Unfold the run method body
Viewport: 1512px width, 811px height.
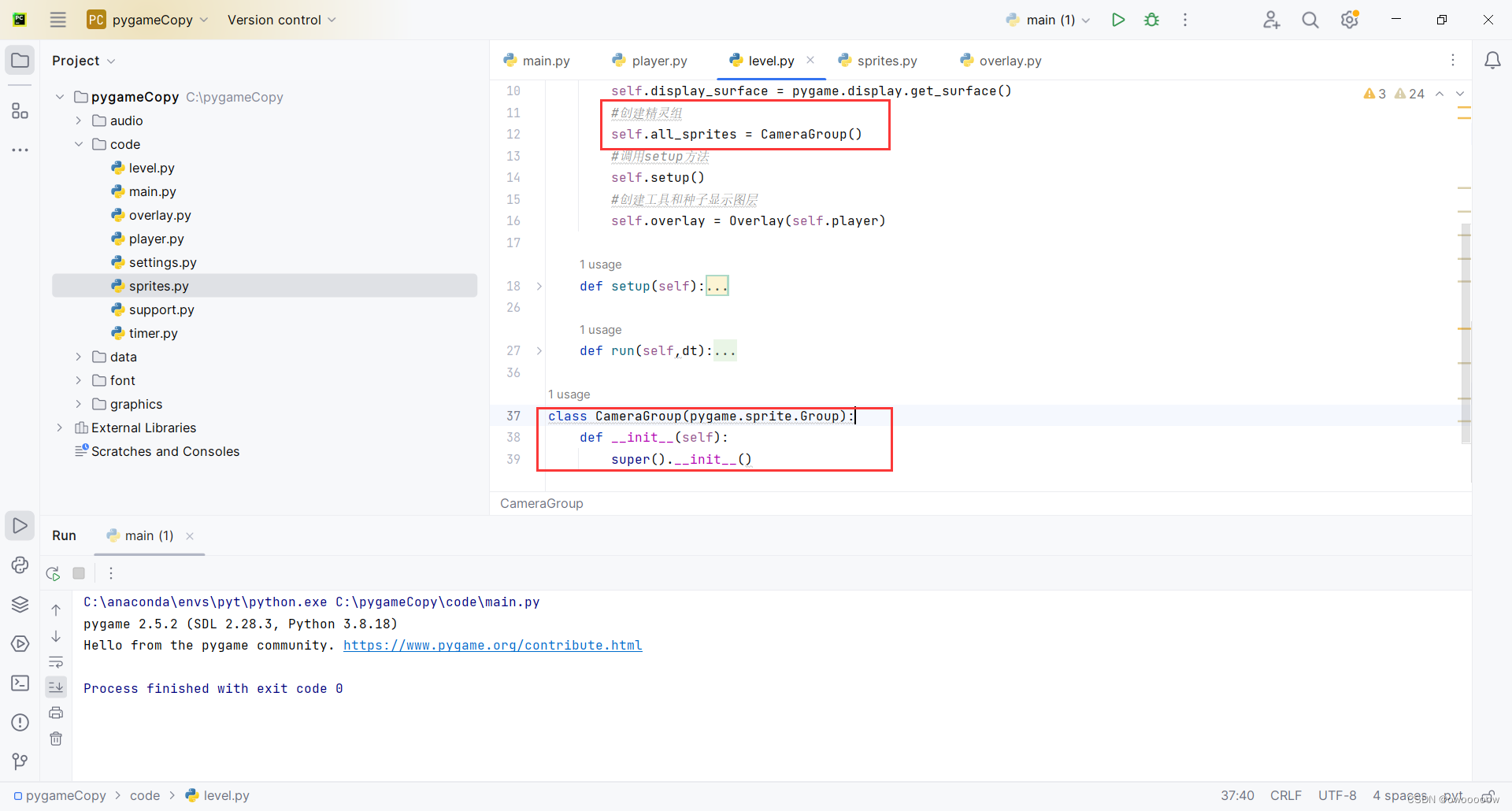[539, 350]
